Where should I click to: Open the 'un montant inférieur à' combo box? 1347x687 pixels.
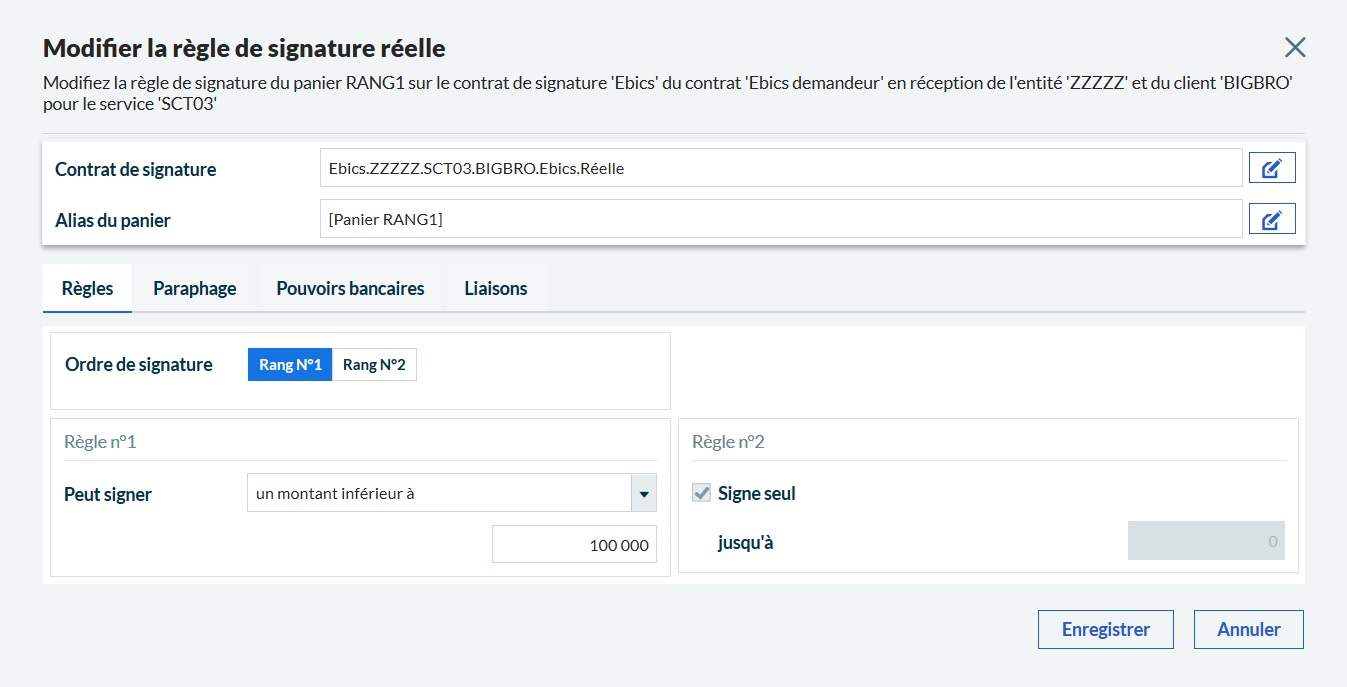[438, 493]
